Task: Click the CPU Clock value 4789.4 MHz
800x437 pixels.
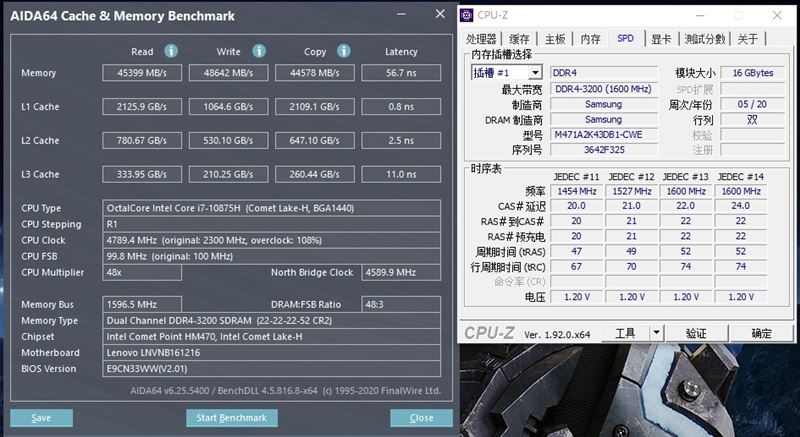Action: tap(271, 240)
